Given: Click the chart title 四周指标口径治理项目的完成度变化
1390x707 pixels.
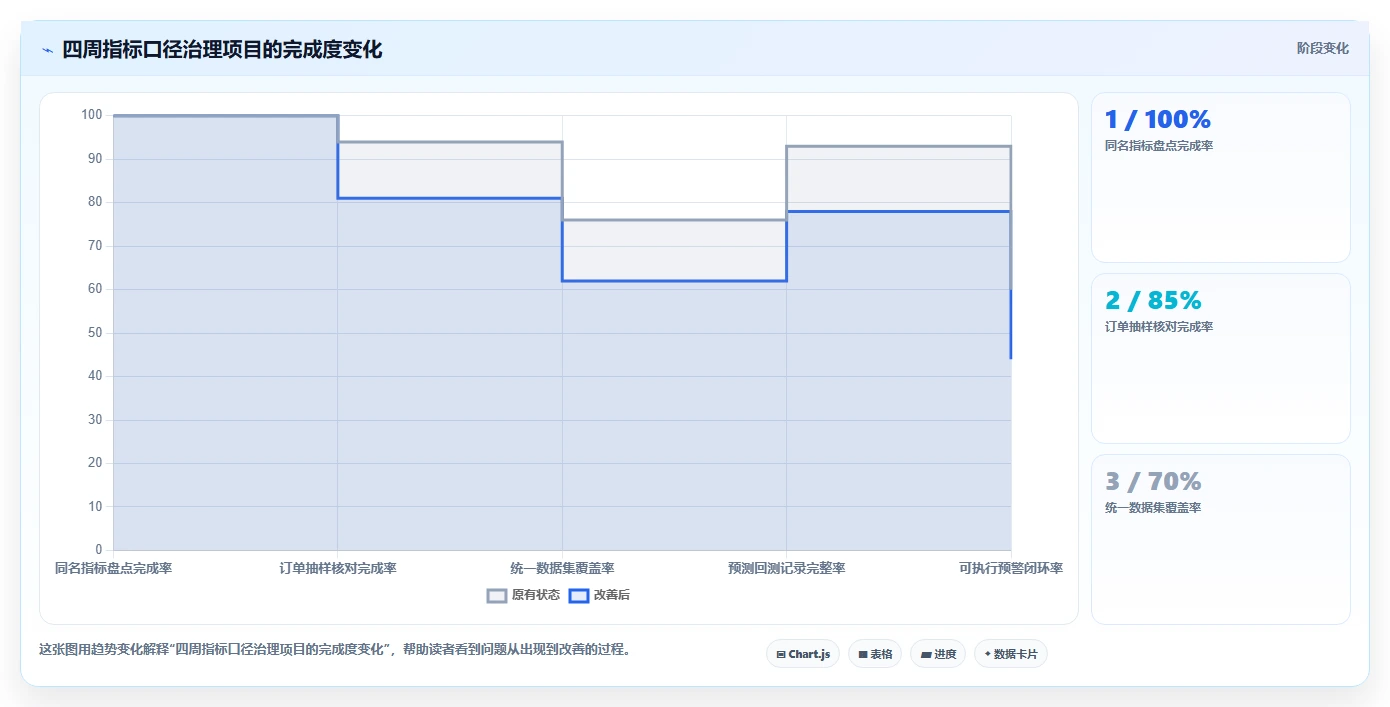Looking at the screenshot, I should (x=222, y=49).
